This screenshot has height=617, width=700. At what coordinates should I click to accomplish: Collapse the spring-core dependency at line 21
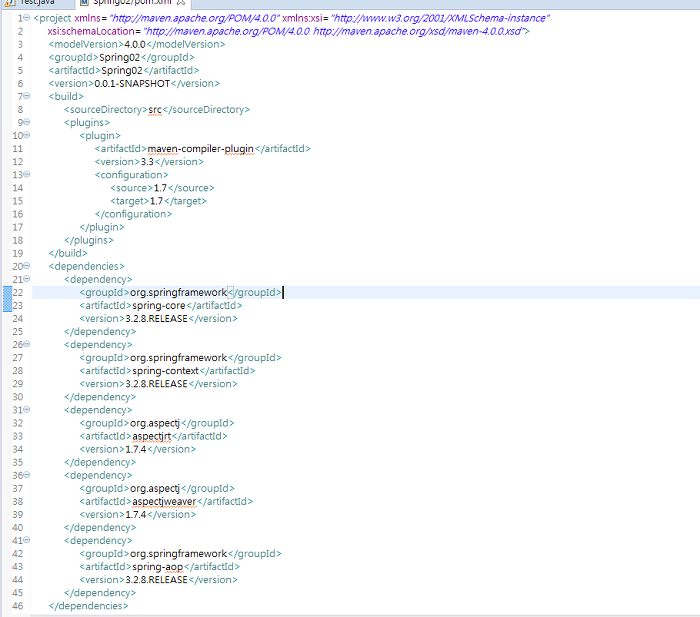tap(26, 278)
